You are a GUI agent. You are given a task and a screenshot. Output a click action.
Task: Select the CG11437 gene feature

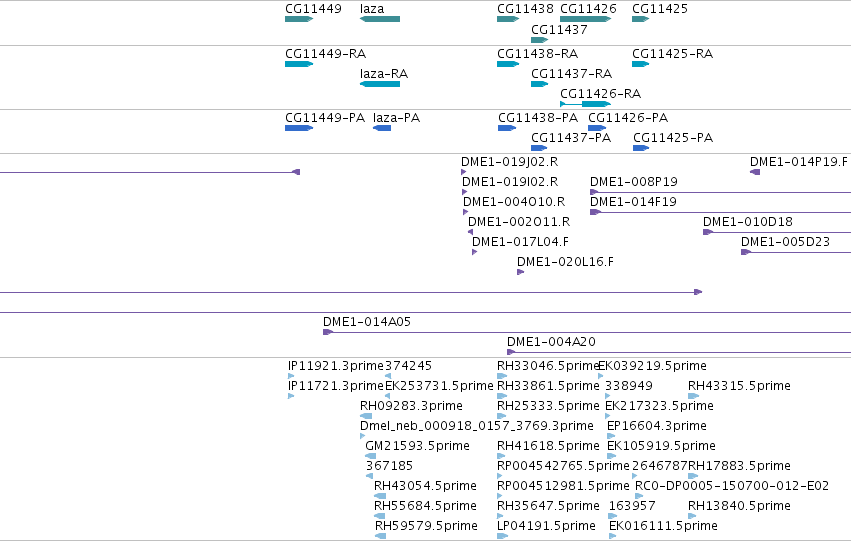coord(539,40)
